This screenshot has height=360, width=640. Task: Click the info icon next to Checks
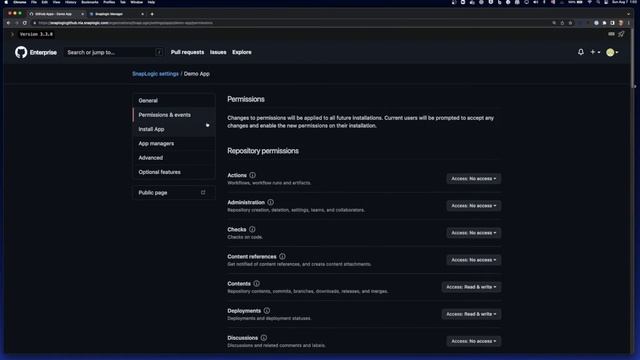252,229
